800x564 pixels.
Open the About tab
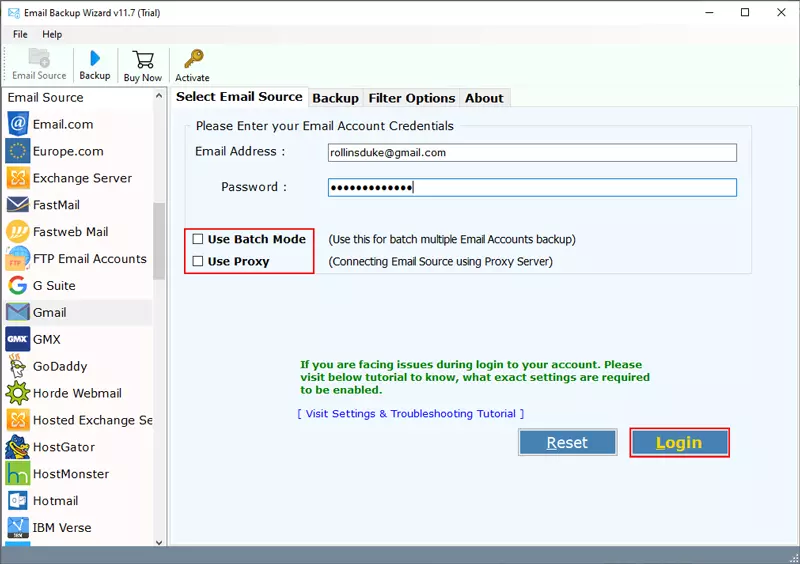pyautogui.click(x=484, y=98)
